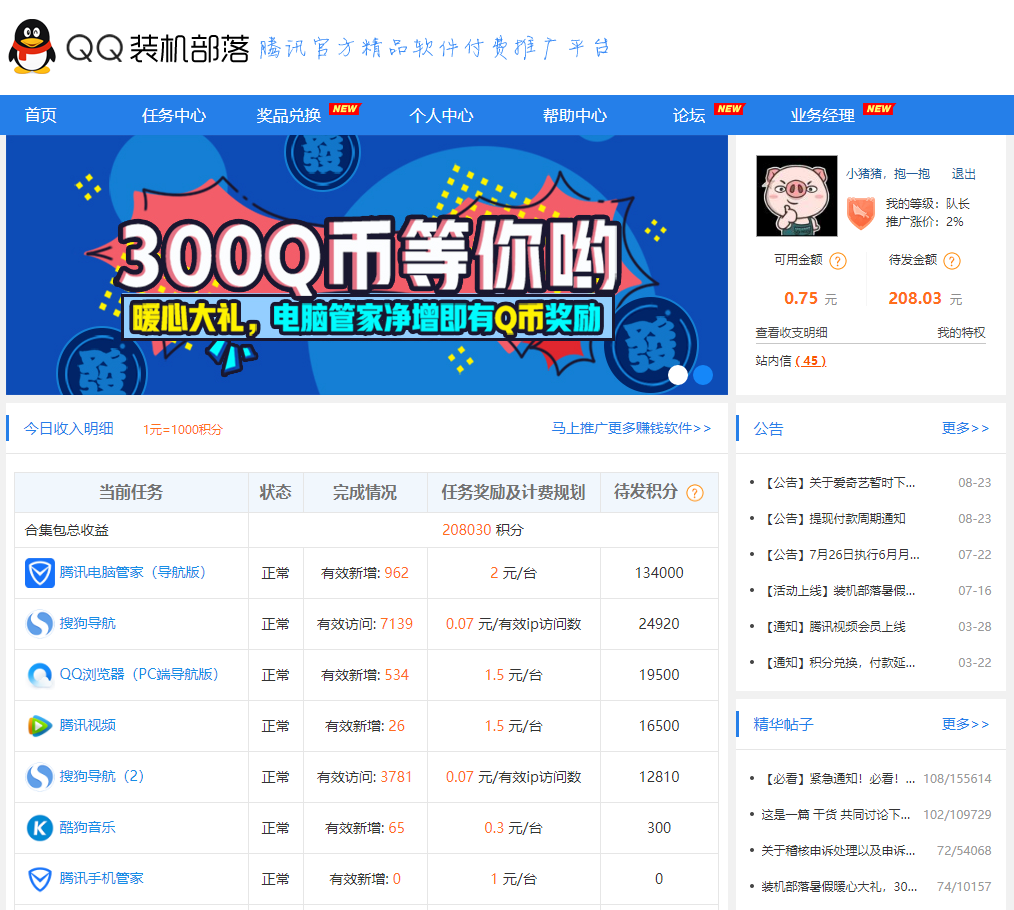Click the orange level shield badge icon
1014x910 pixels.
[861, 213]
